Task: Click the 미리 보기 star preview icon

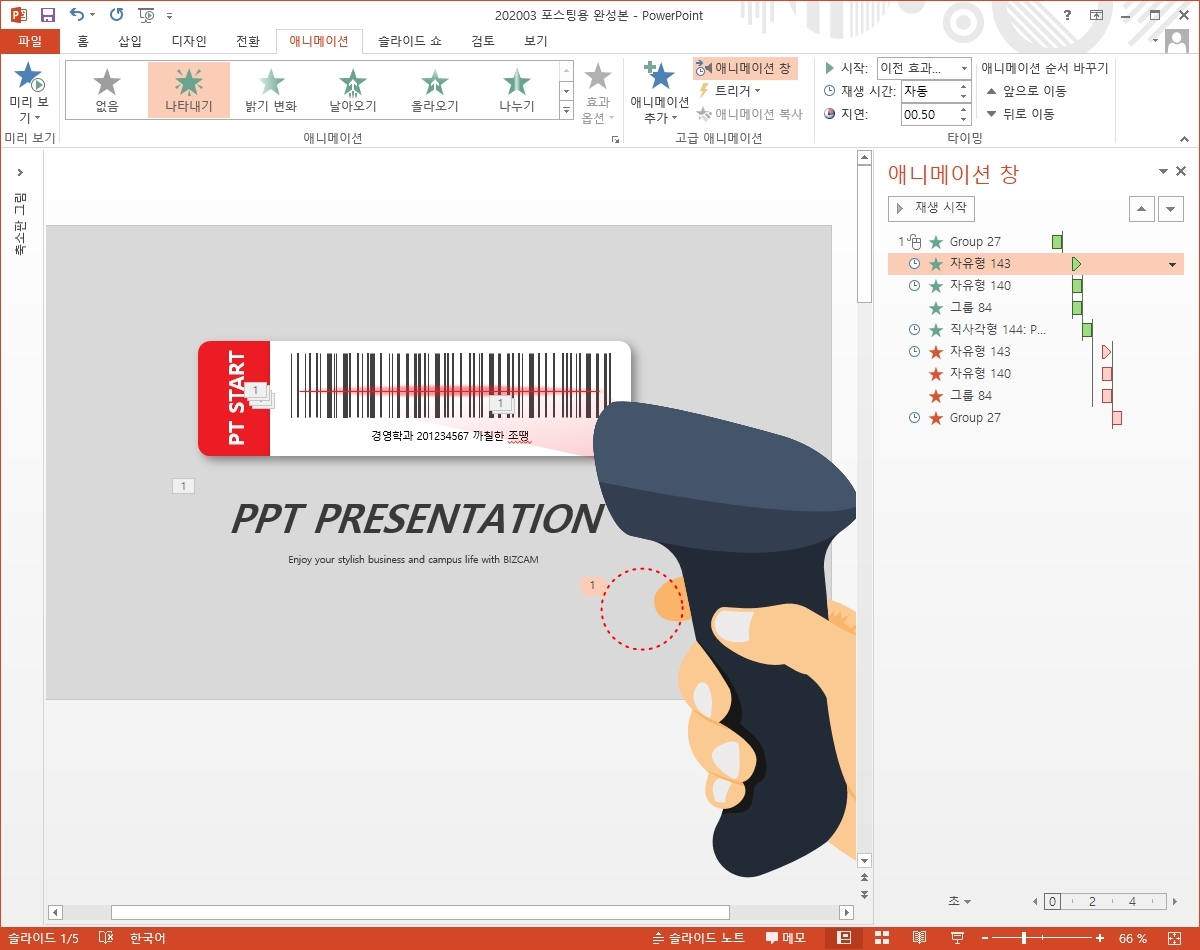Action: tap(28, 76)
